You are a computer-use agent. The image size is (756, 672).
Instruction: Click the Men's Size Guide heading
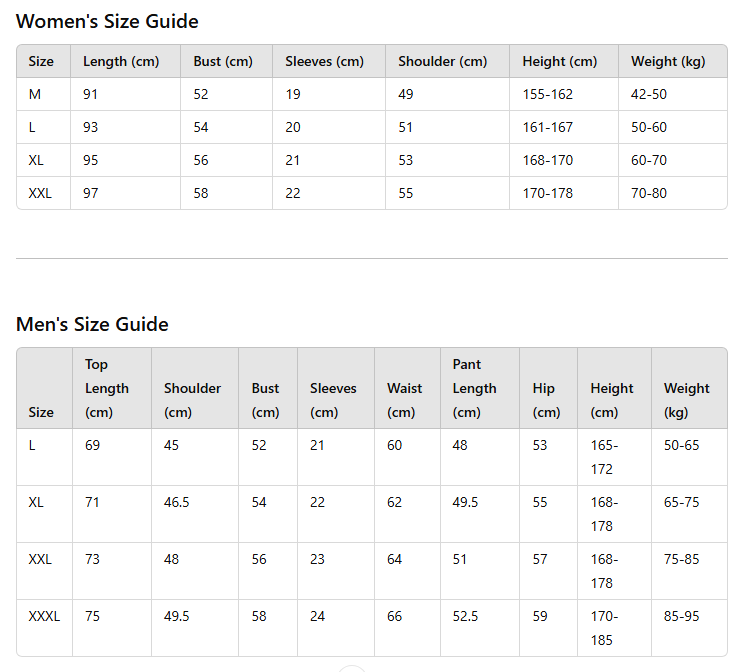(92, 324)
